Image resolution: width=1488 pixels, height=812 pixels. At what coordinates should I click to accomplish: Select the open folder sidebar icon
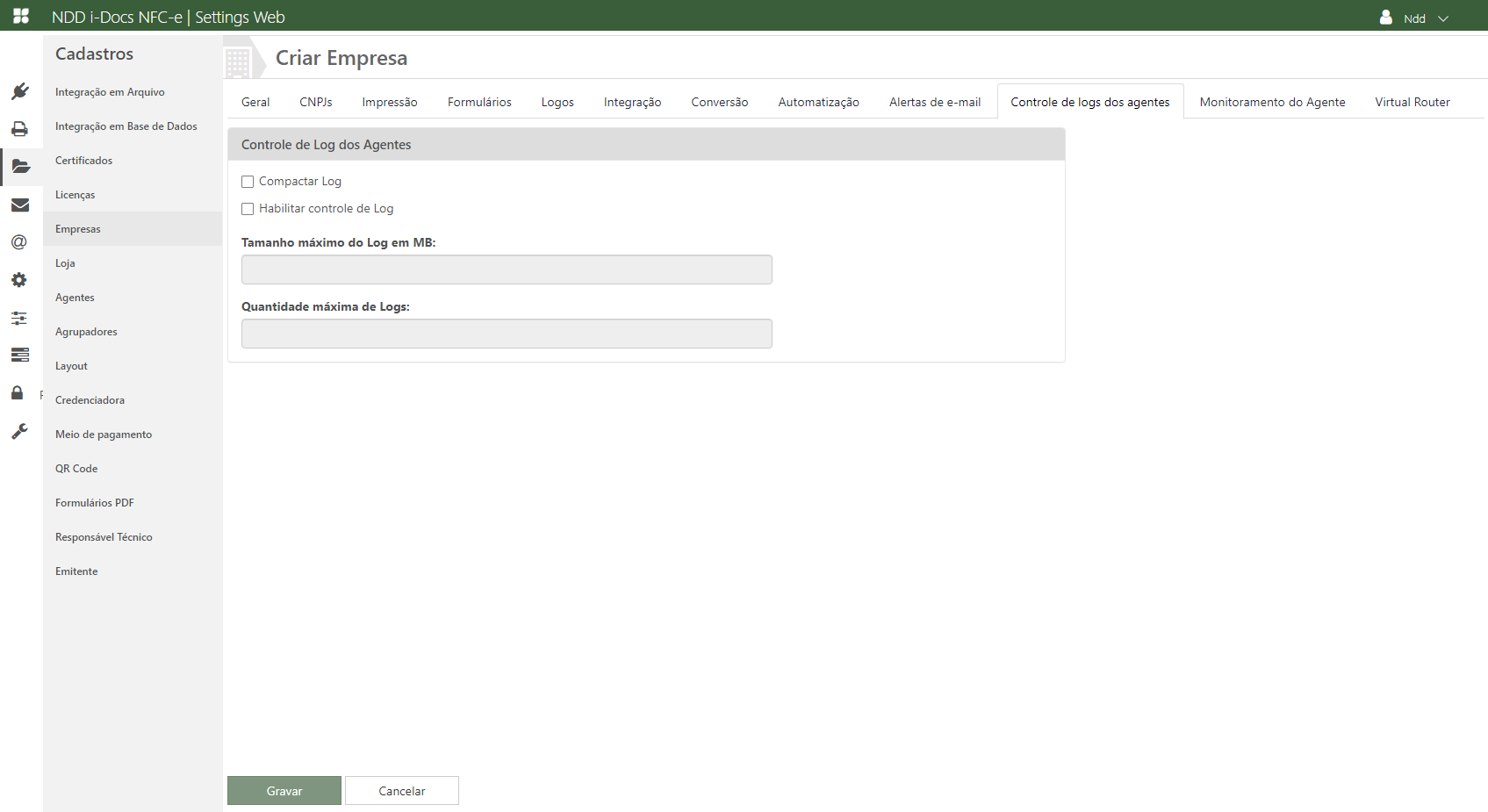tap(20, 167)
